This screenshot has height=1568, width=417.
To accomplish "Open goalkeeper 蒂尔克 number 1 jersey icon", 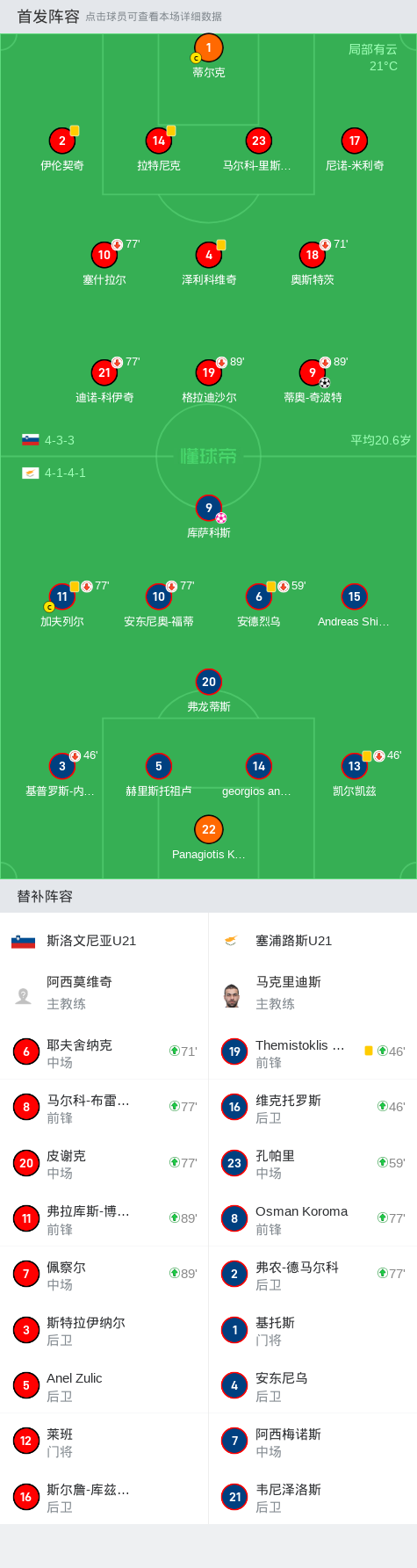I will 208,48.
